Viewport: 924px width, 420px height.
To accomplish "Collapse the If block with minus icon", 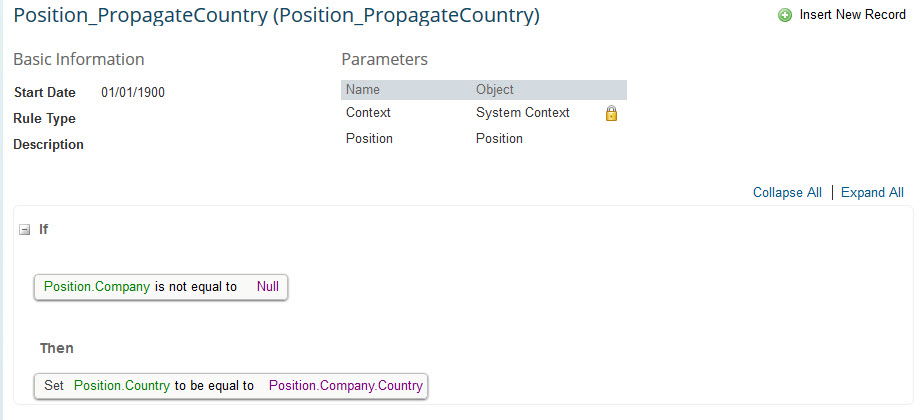I will pos(24,230).
